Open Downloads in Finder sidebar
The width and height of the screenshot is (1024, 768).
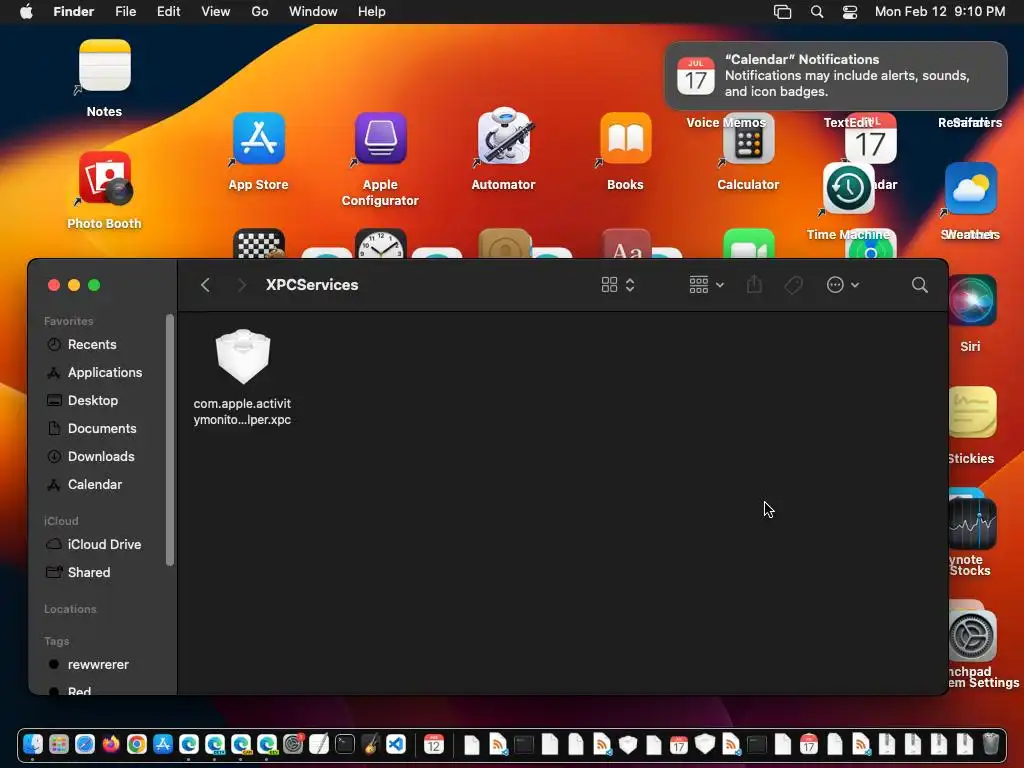tap(101, 456)
